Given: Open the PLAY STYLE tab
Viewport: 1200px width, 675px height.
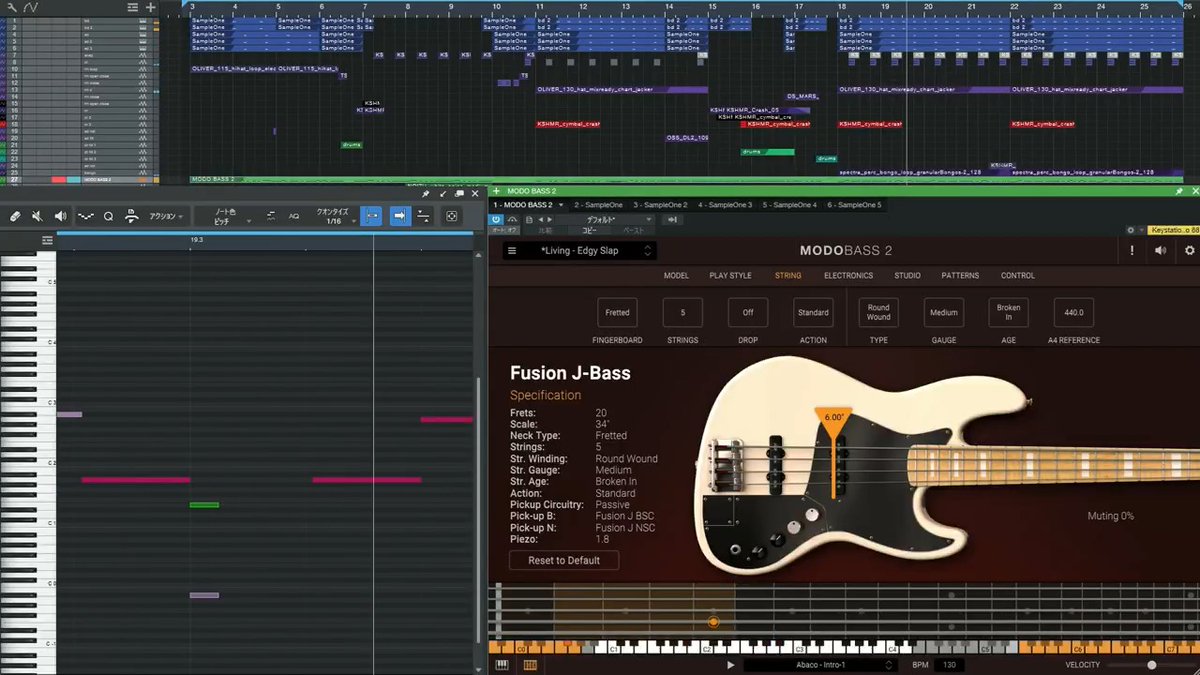Looking at the screenshot, I should (x=731, y=276).
